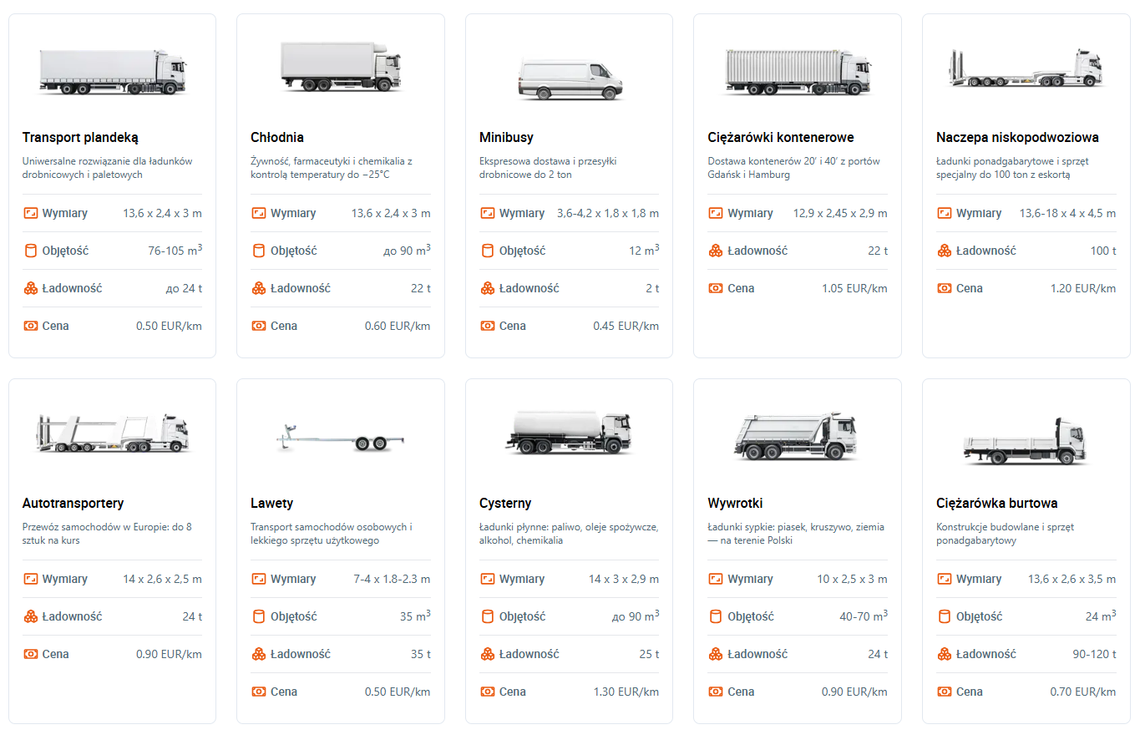The image size is (1140, 735).
Task: Click dimensions 13,6-18 x 4 x 4,5 m
Action: click(1067, 213)
